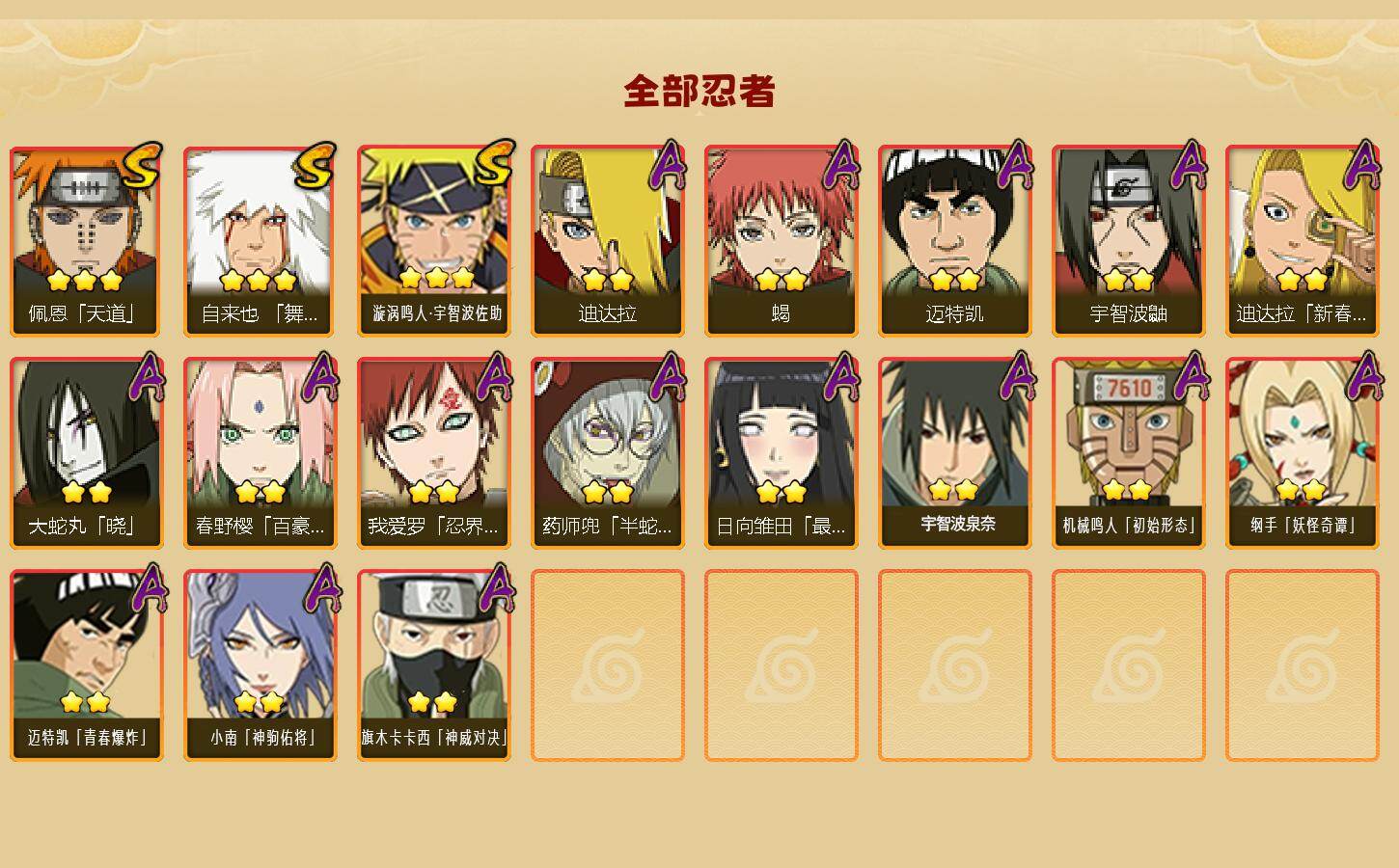Viewport: 1399px width, 868px height.
Task: Click the 春野樱「百豪」 ninja card
Action: pos(261,453)
